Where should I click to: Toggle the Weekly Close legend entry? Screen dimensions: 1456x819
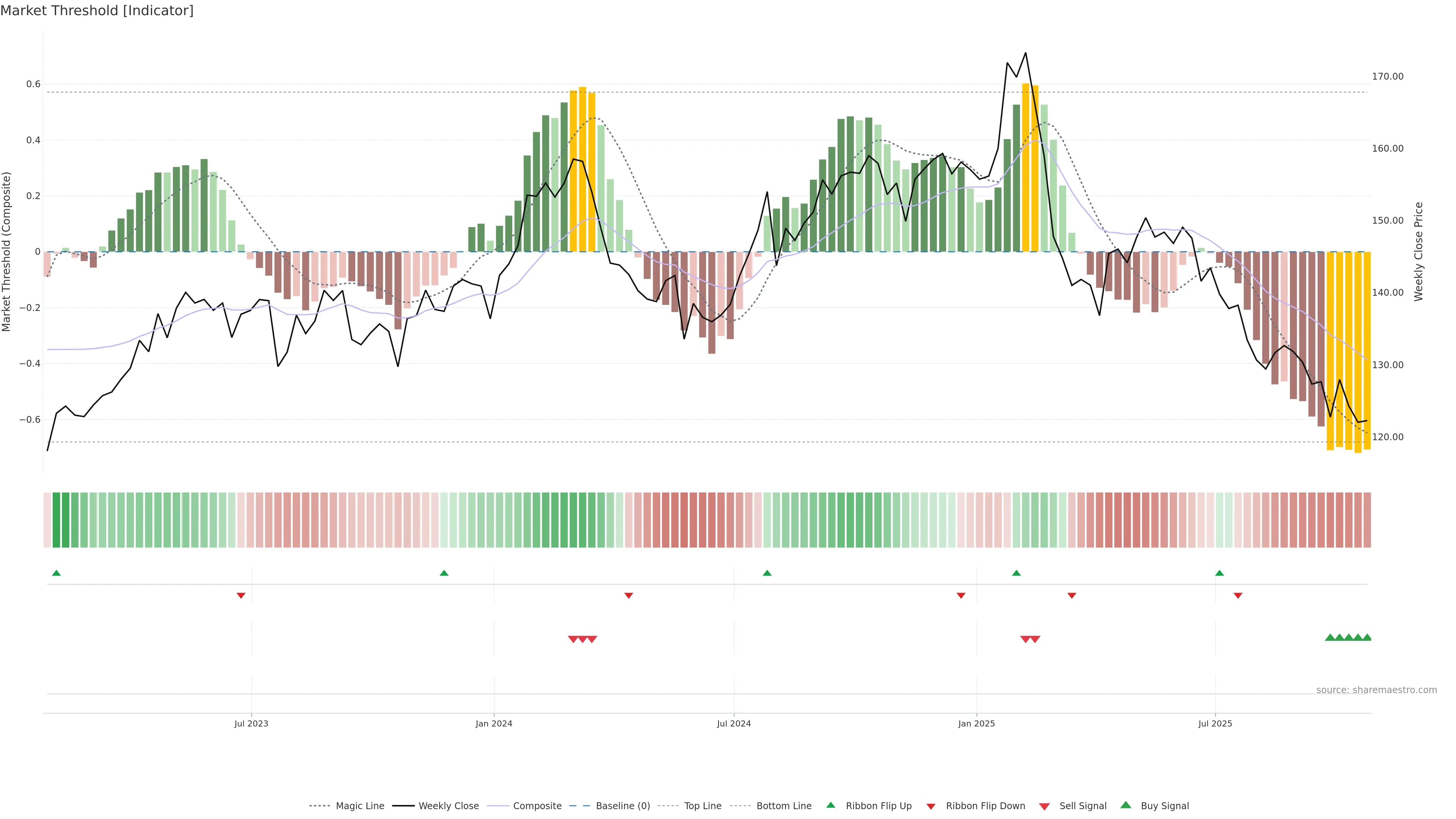448,806
